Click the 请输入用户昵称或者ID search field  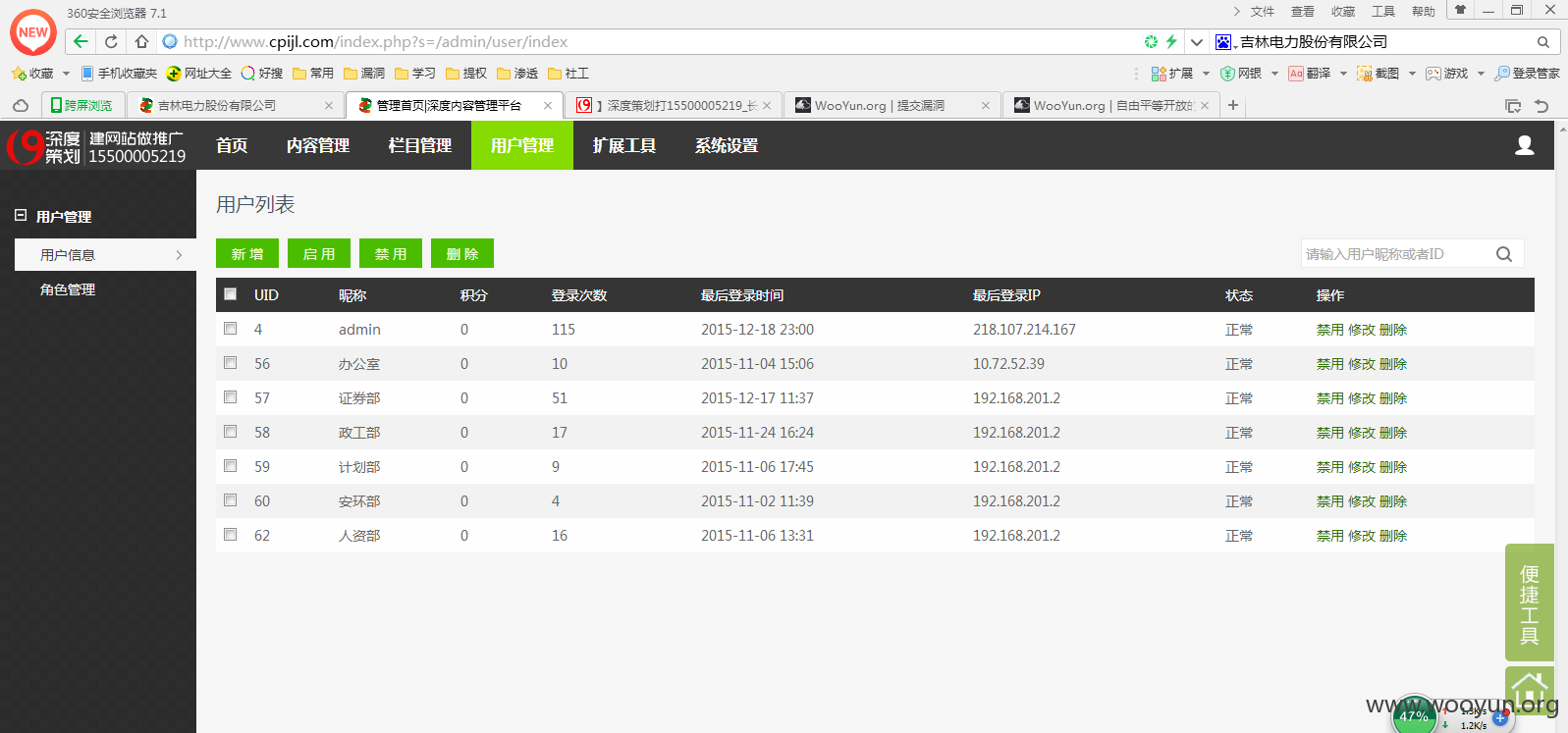[x=1394, y=254]
